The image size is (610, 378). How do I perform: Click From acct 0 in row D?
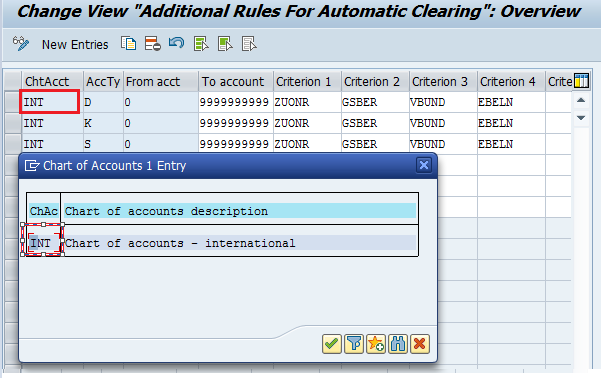coord(161,102)
